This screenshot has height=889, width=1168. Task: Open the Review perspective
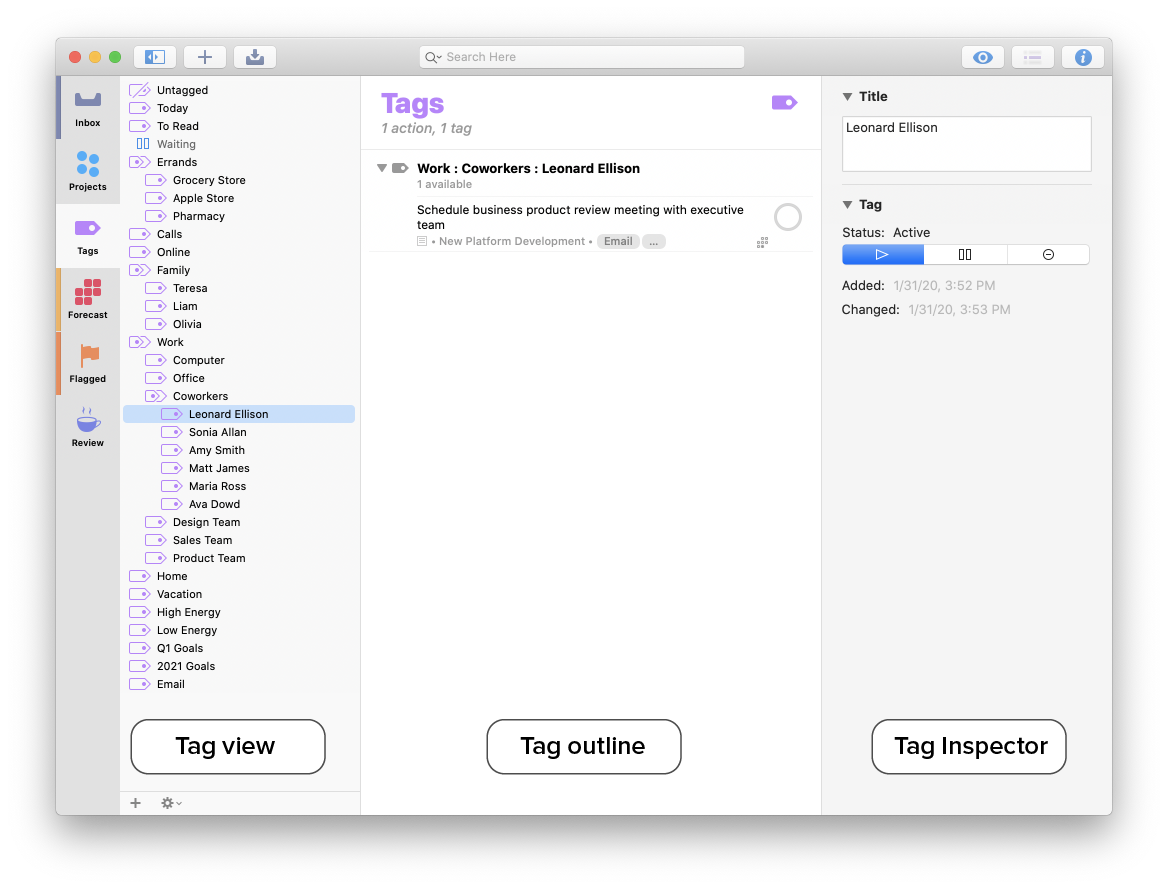coord(87,425)
